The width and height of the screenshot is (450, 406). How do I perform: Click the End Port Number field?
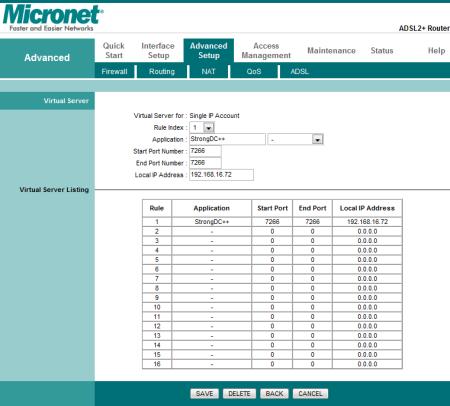tap(205, 163)
